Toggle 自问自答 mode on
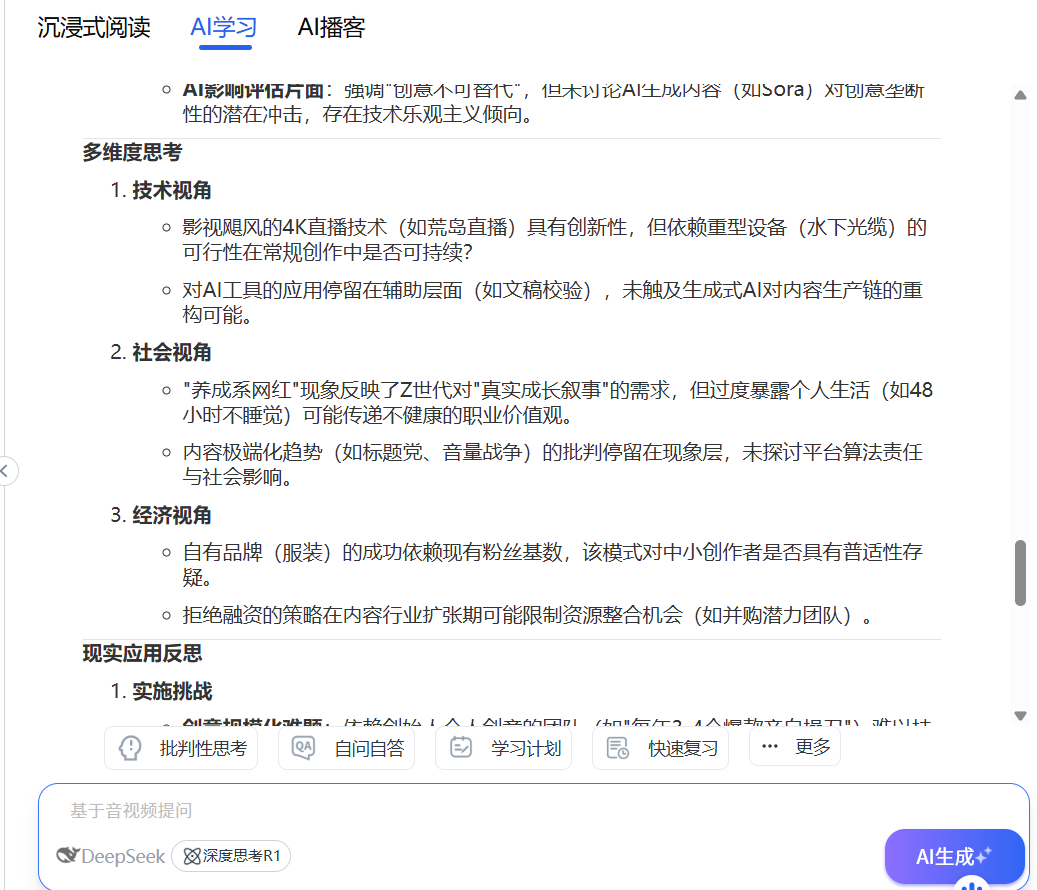Image resolution: width=1037 pixels, height=890 pixels. tap(346, 747)
